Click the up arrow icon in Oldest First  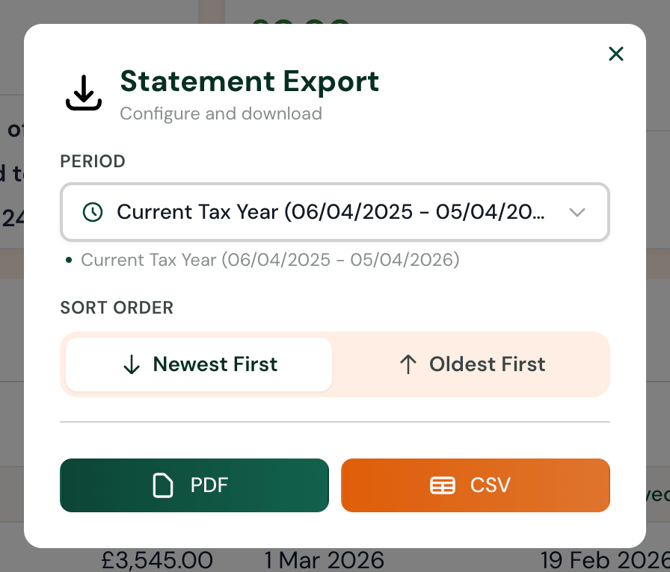407,365
